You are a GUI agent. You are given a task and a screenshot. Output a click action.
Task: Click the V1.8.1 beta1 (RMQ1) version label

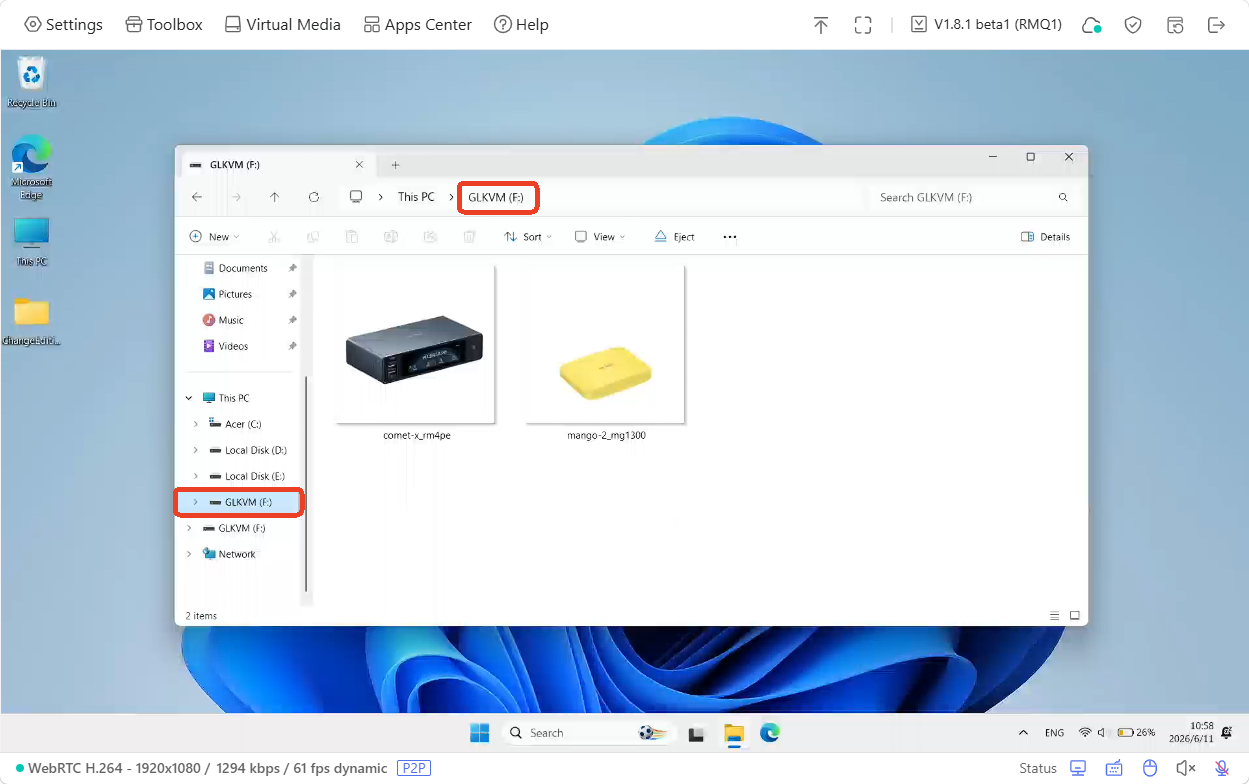point(986,25)
